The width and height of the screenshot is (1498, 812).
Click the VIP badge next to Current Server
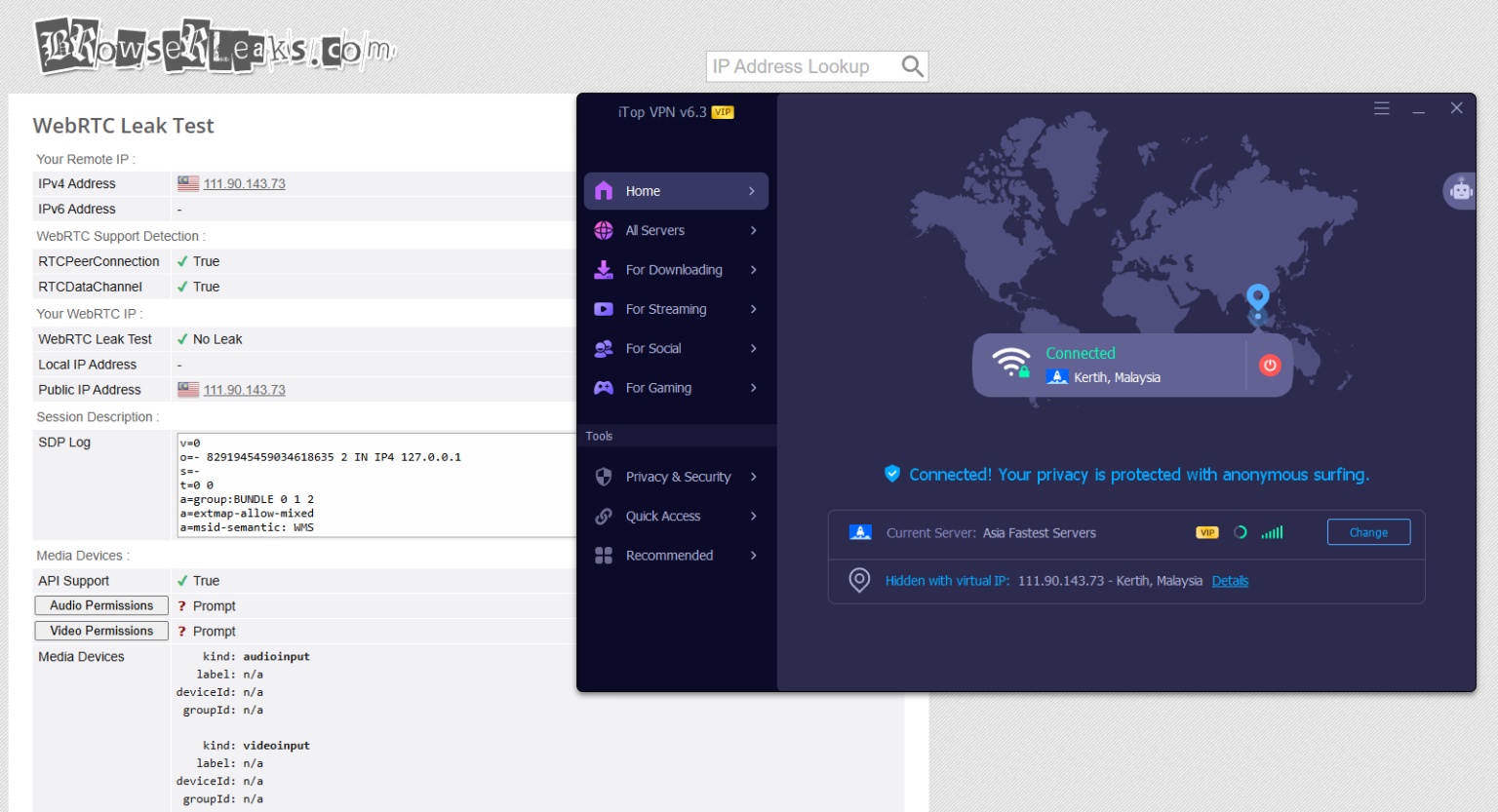coord(1206,532)
